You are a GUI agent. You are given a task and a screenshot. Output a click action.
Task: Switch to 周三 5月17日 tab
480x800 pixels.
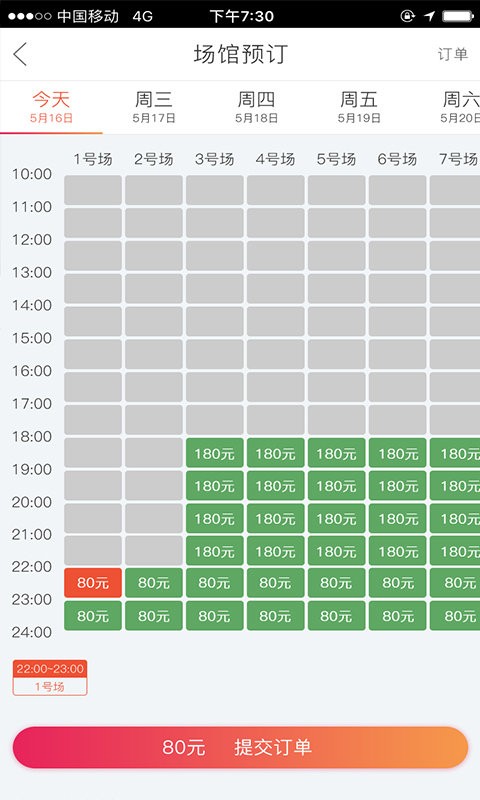coord(154,107)
